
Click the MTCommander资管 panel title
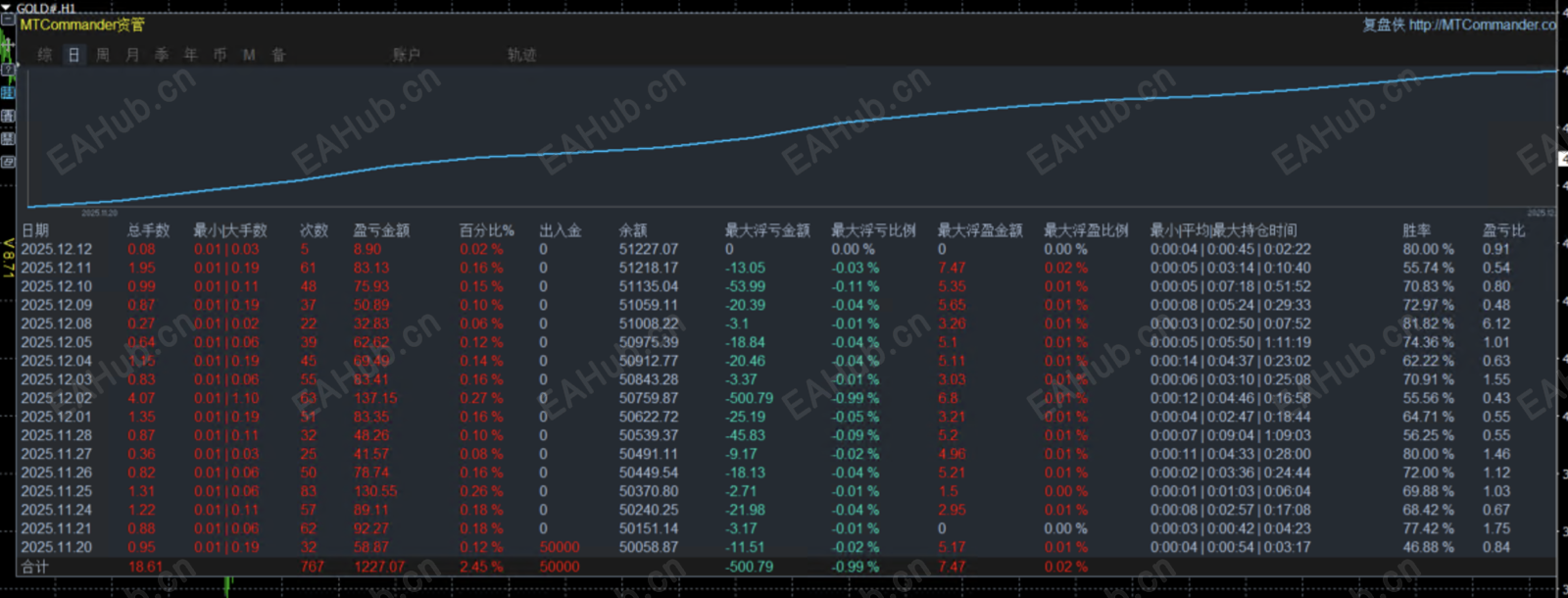tap(82, 25)
